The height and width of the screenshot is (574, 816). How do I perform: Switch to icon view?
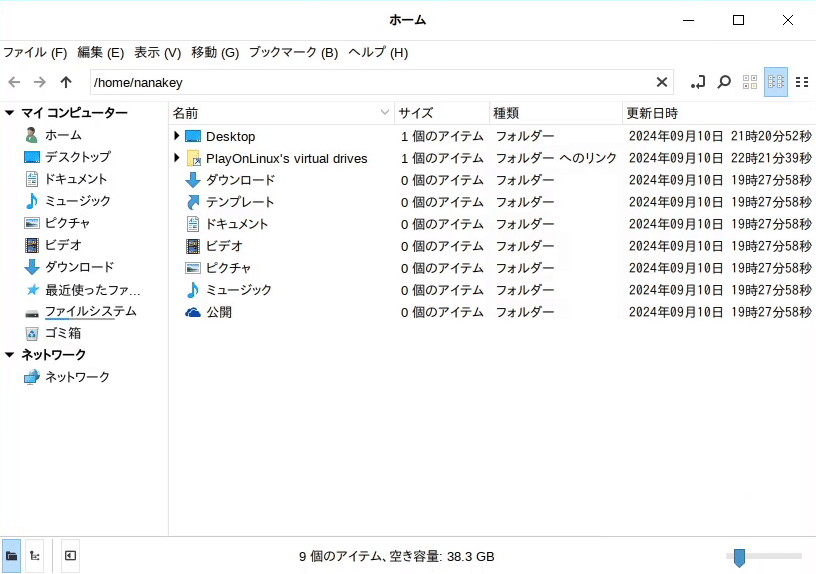click(750, 82)
